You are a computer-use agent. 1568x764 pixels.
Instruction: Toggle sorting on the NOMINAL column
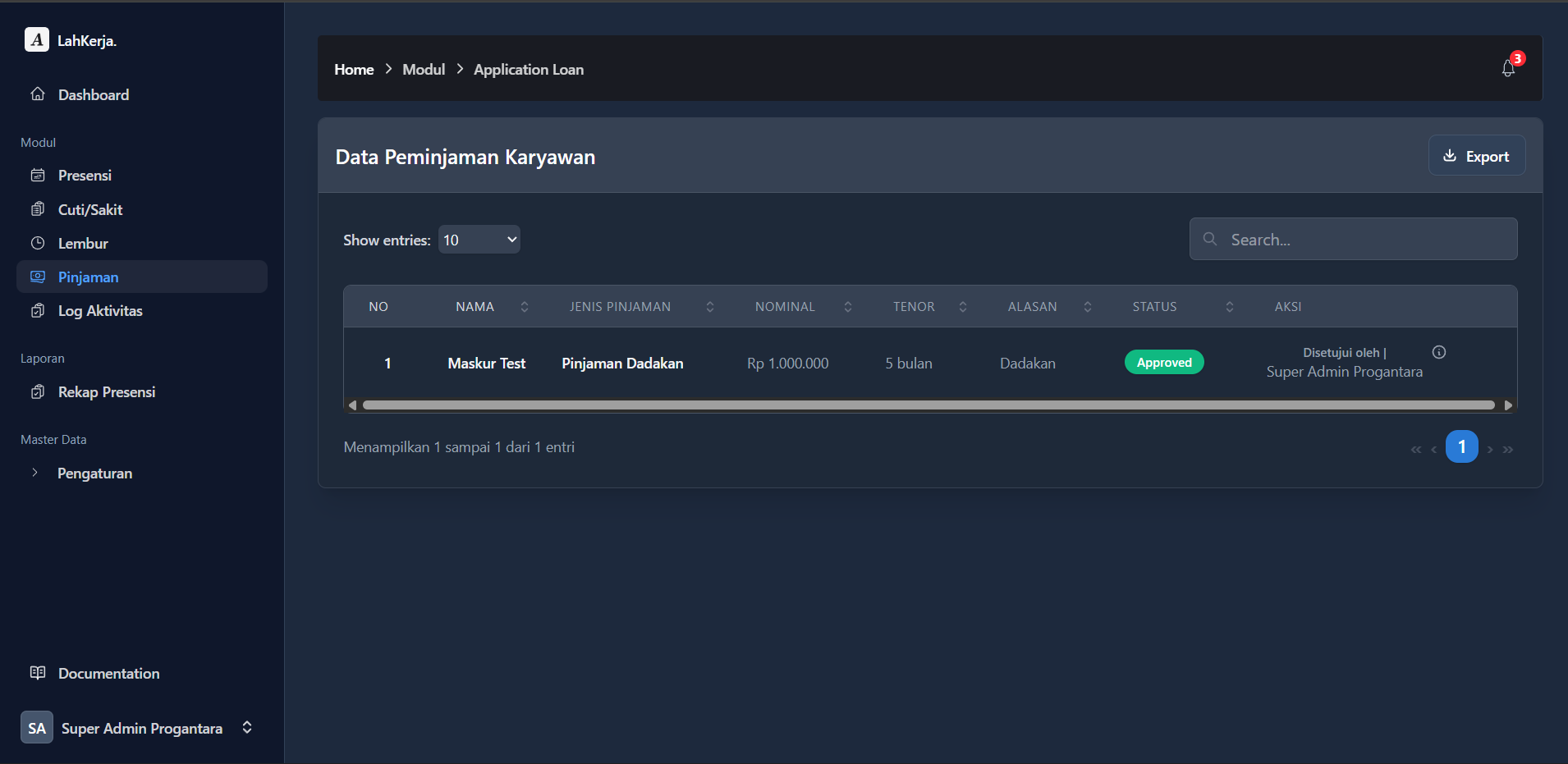coord(847,306)
